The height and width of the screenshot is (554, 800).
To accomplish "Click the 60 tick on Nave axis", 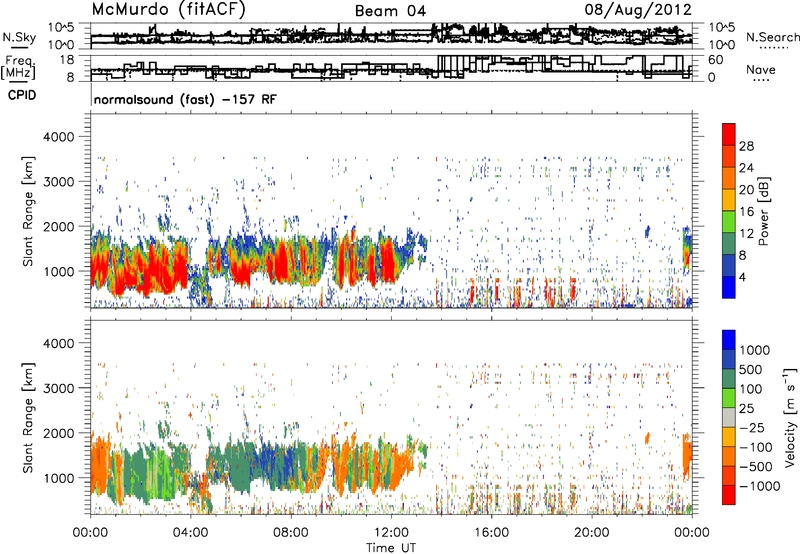I will 716,60.
